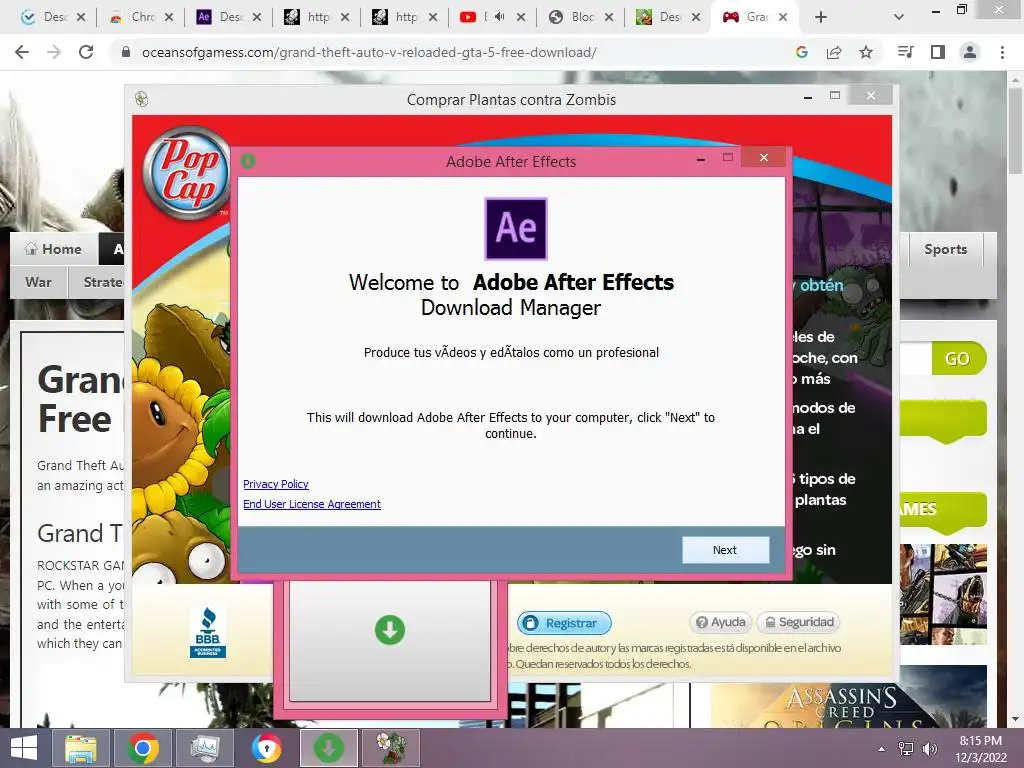Mute audio on the YouTube tab

tap(500, 17)
